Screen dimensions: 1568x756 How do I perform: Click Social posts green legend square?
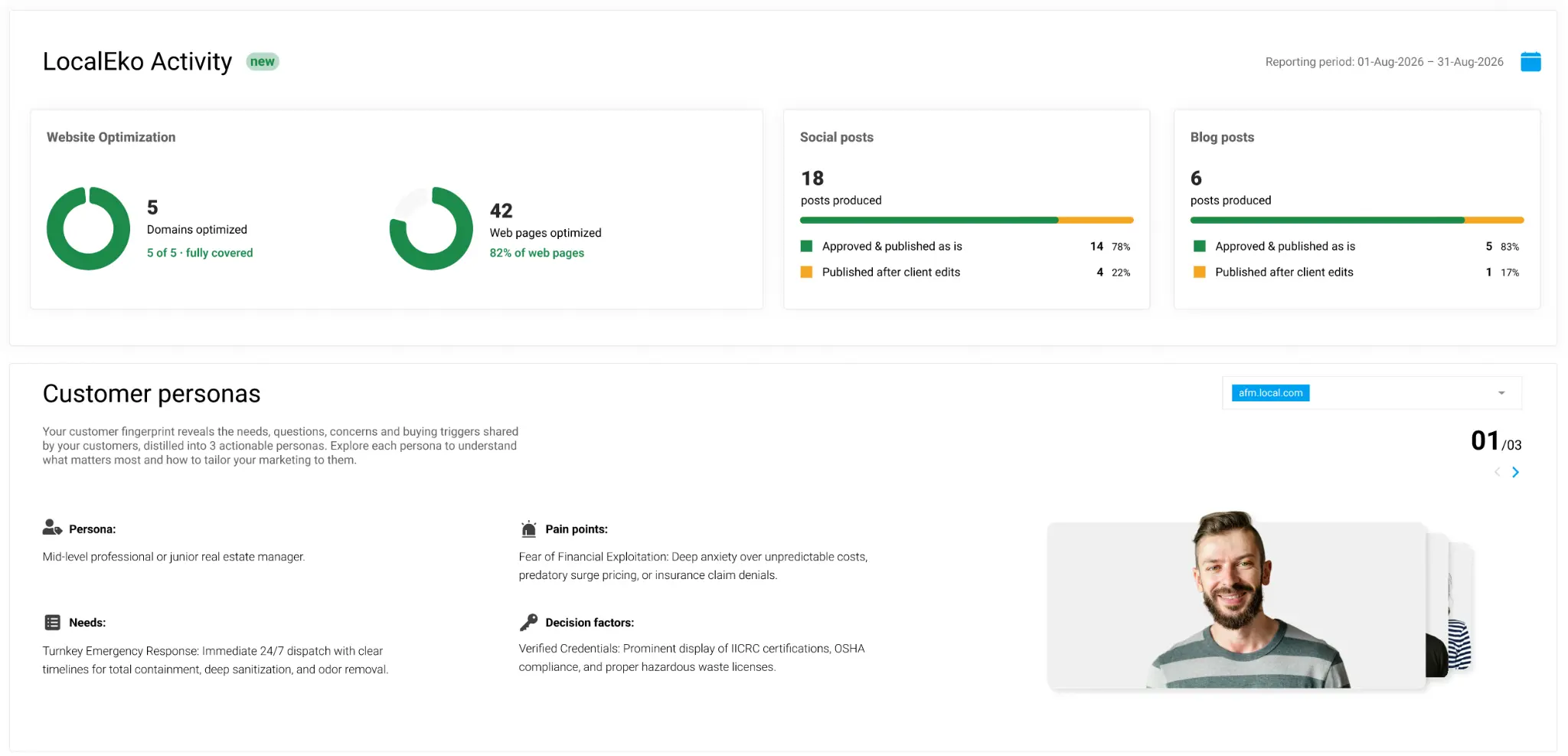coord(806,246)
